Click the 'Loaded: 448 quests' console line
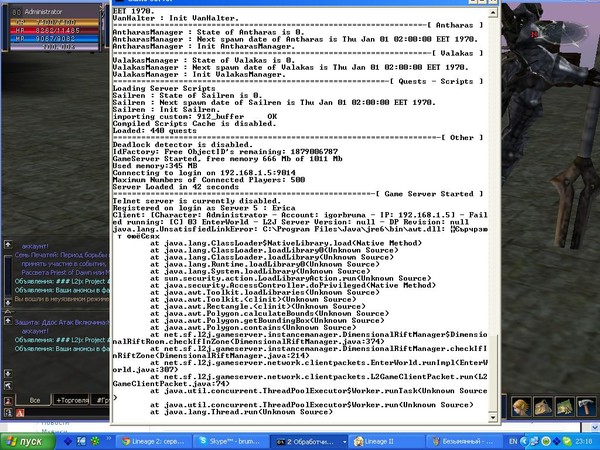 tap(154, 131)
